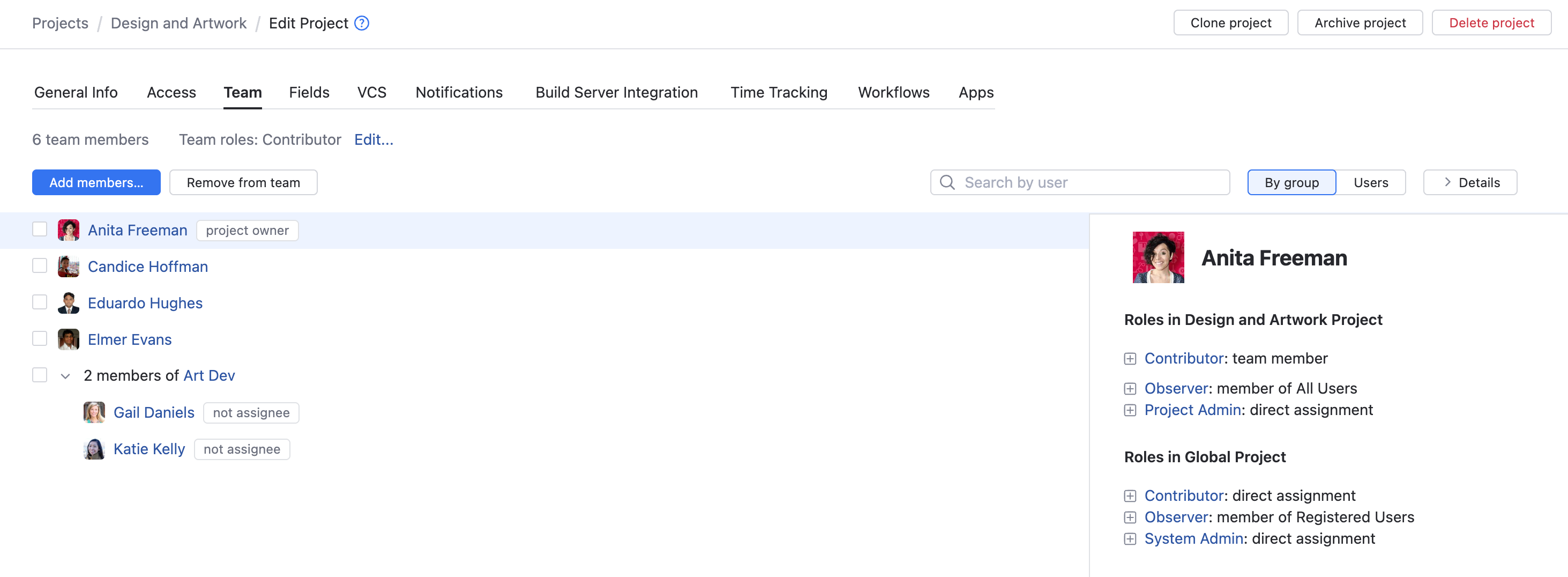
Task: Select the Anita Freeman checkbox
Action: [x=40, y=229]
